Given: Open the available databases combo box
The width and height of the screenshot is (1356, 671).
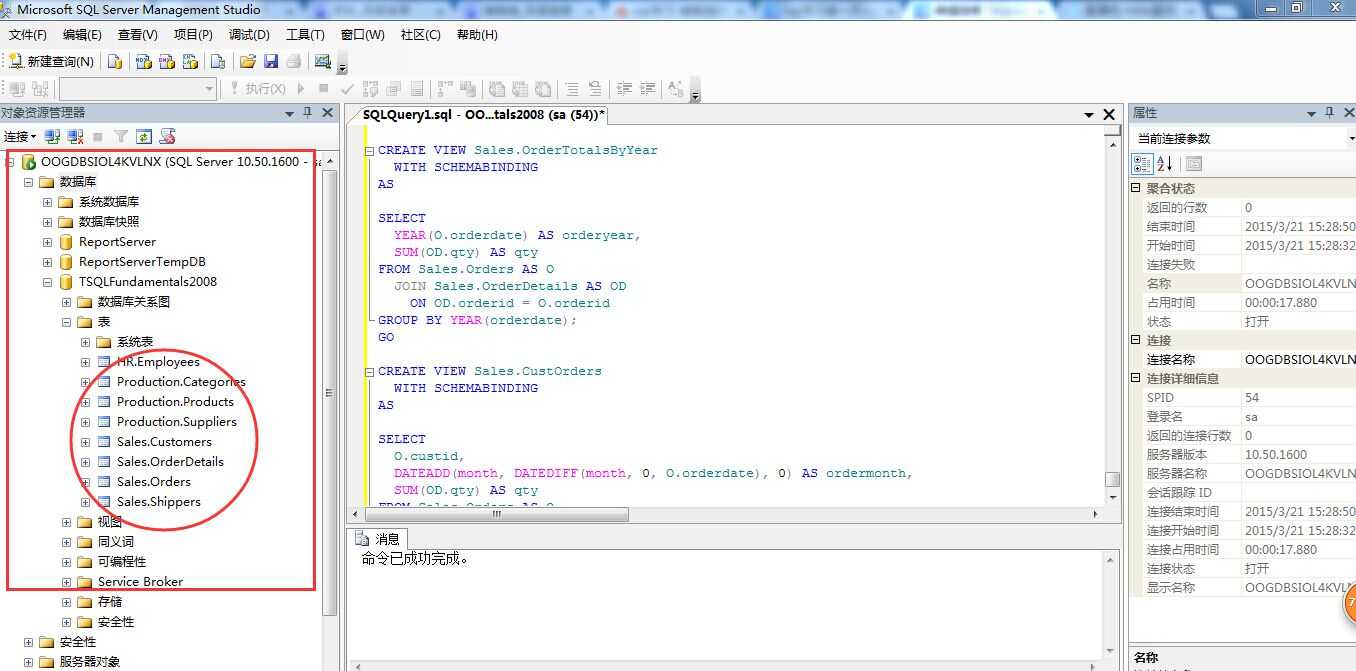Looking at the screenshot, I should pyautogui.click(x=138, y=89).
